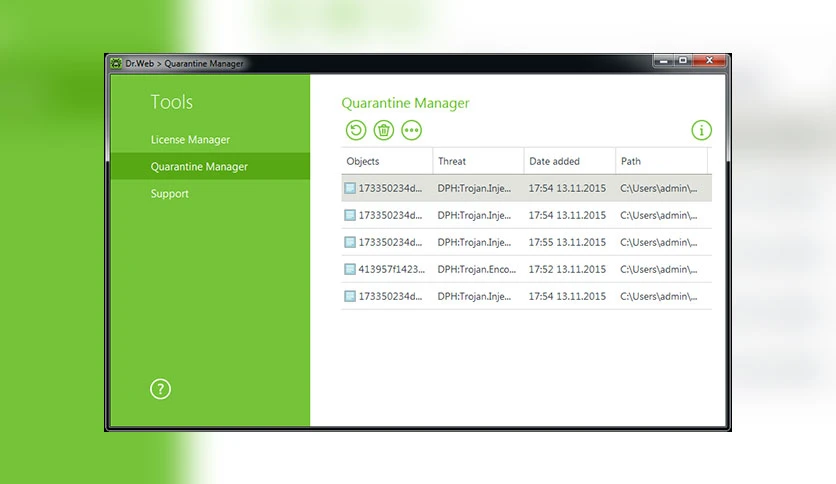Click object name in the 17:55 row
The height and width of the screenshot is (484, 836).
click(x=390, y=242)
